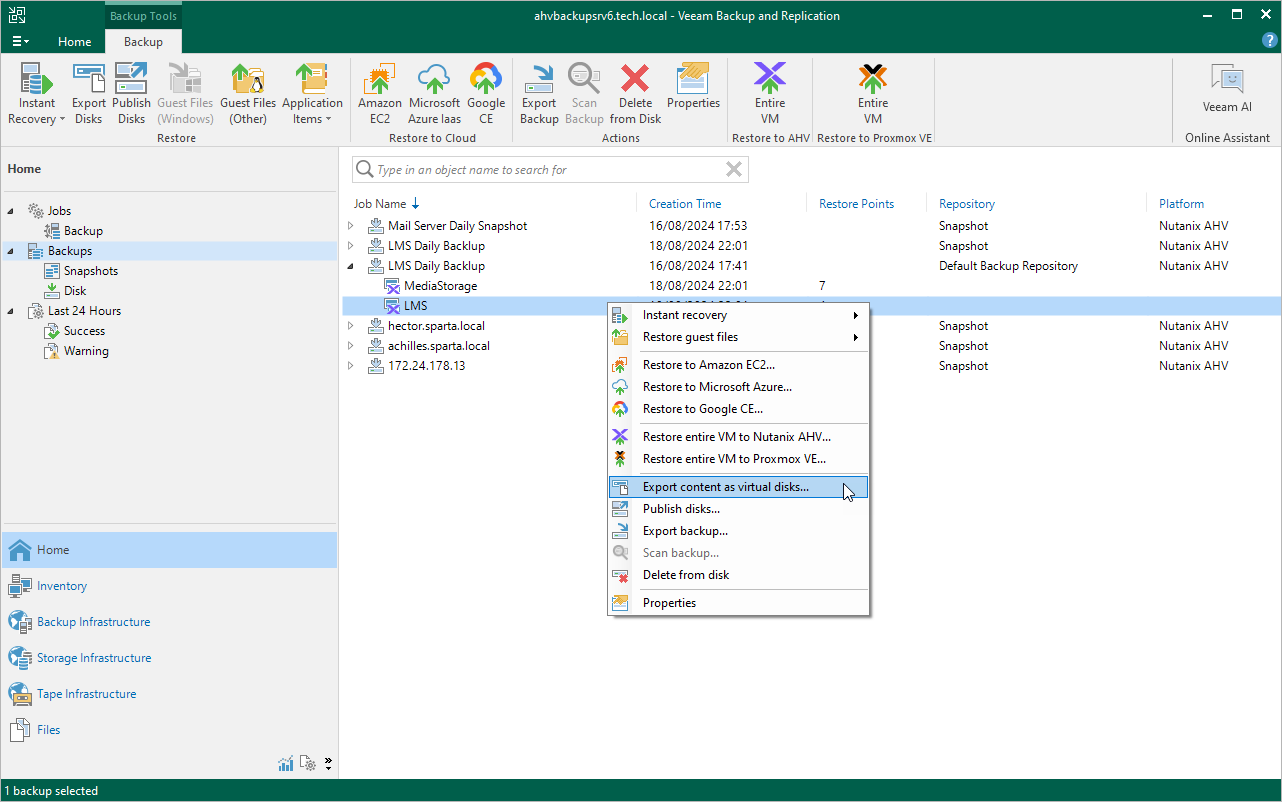Image resolution: width=1282 pixels, height=802 pixels.
Task: Choose Export content as virtual disks
Action: pyautogui.click(x=725, y=487)
